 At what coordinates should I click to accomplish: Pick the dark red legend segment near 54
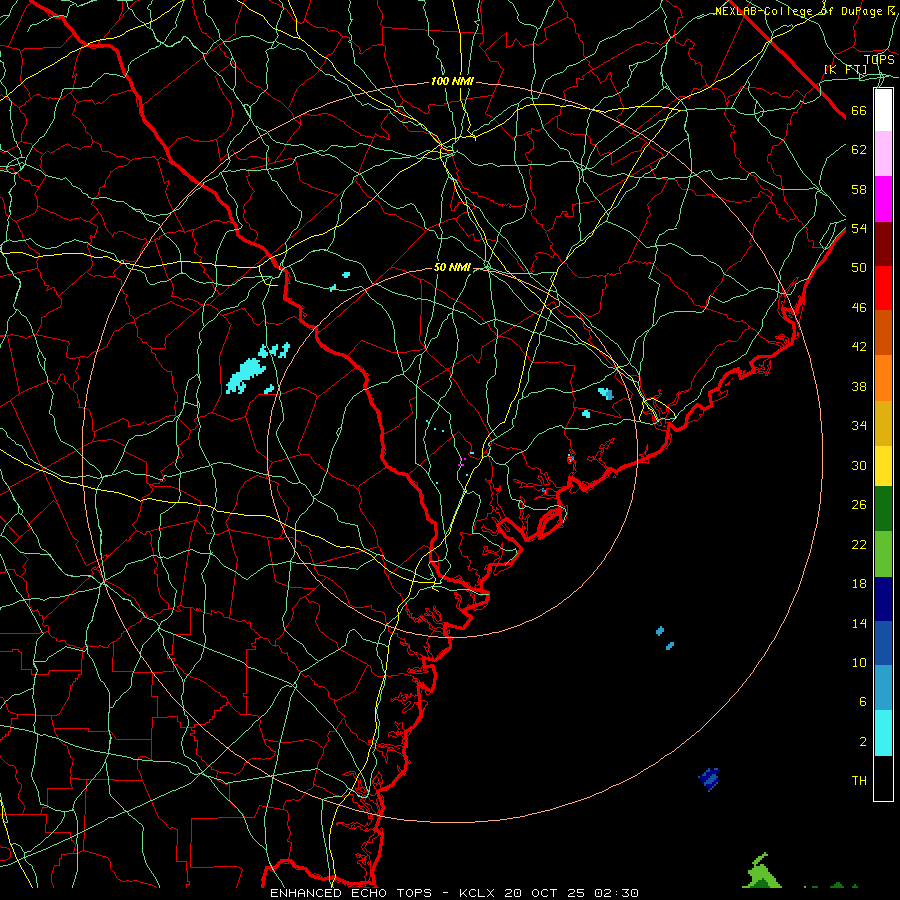pos(883,244)
